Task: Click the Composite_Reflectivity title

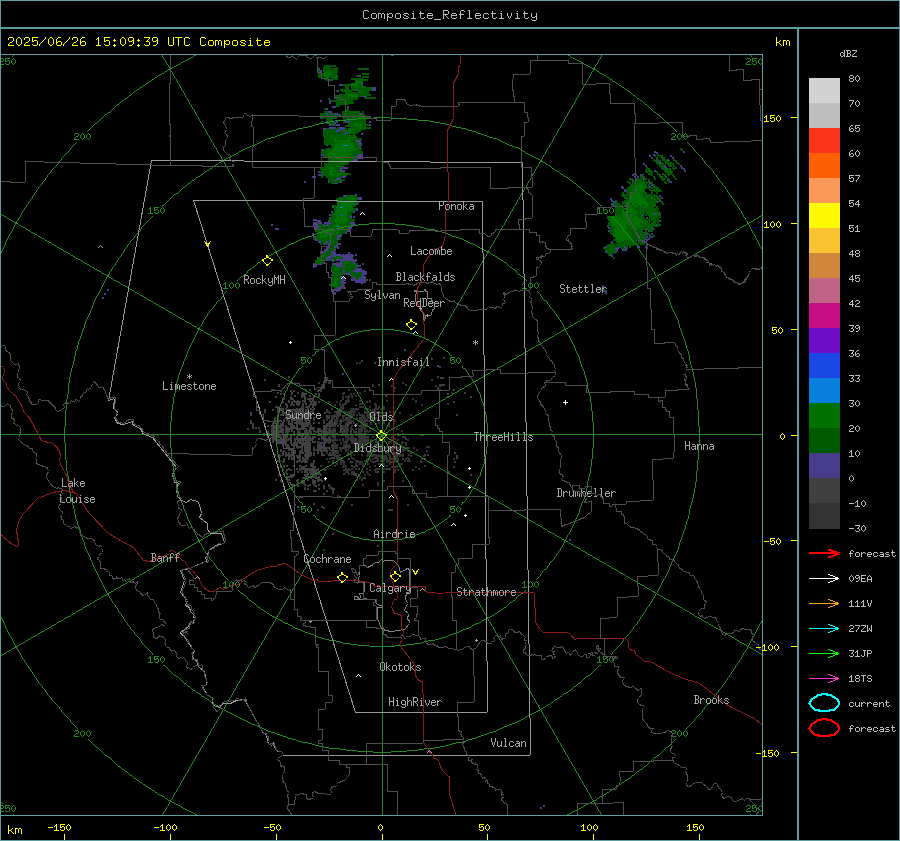Action: point(450,15)
